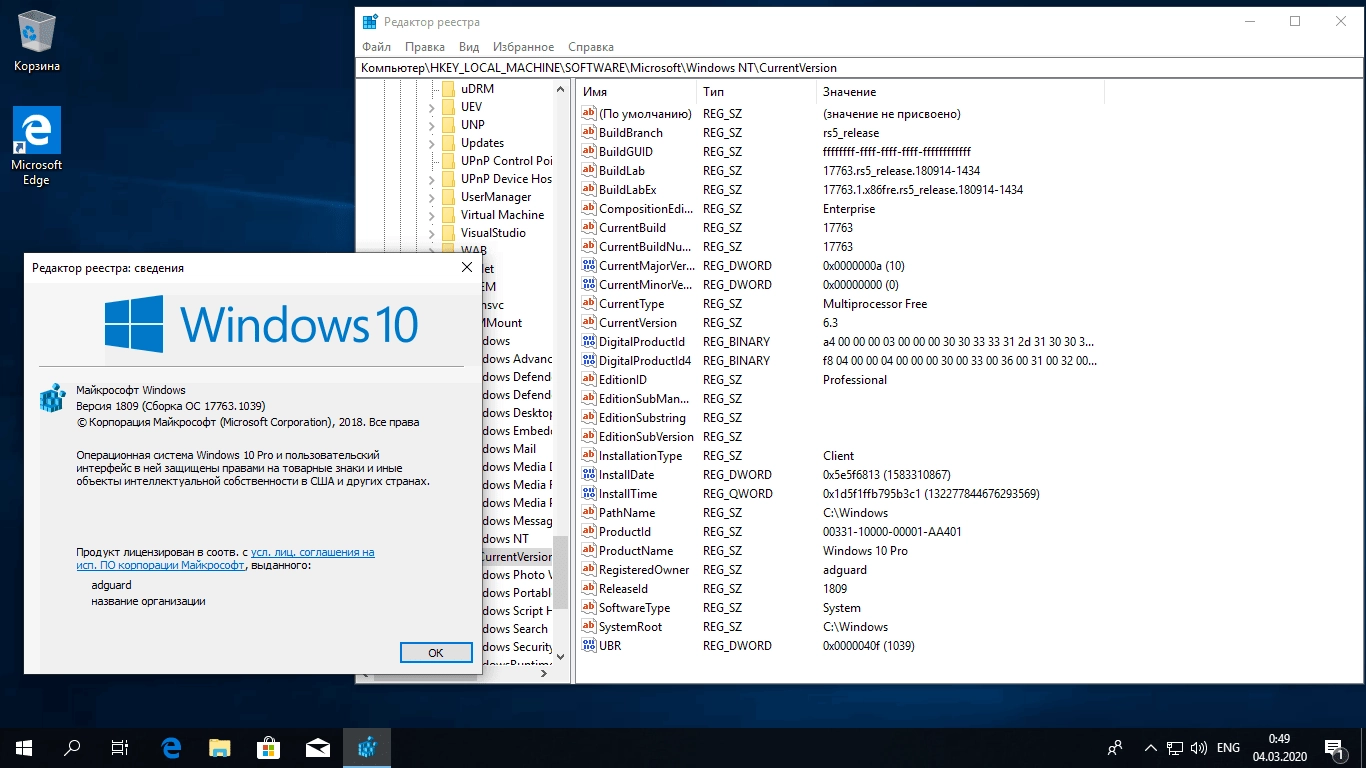The height and width of the screenshot is (768, 1366).
Task: Click the Тип column header
Action: 757,92
